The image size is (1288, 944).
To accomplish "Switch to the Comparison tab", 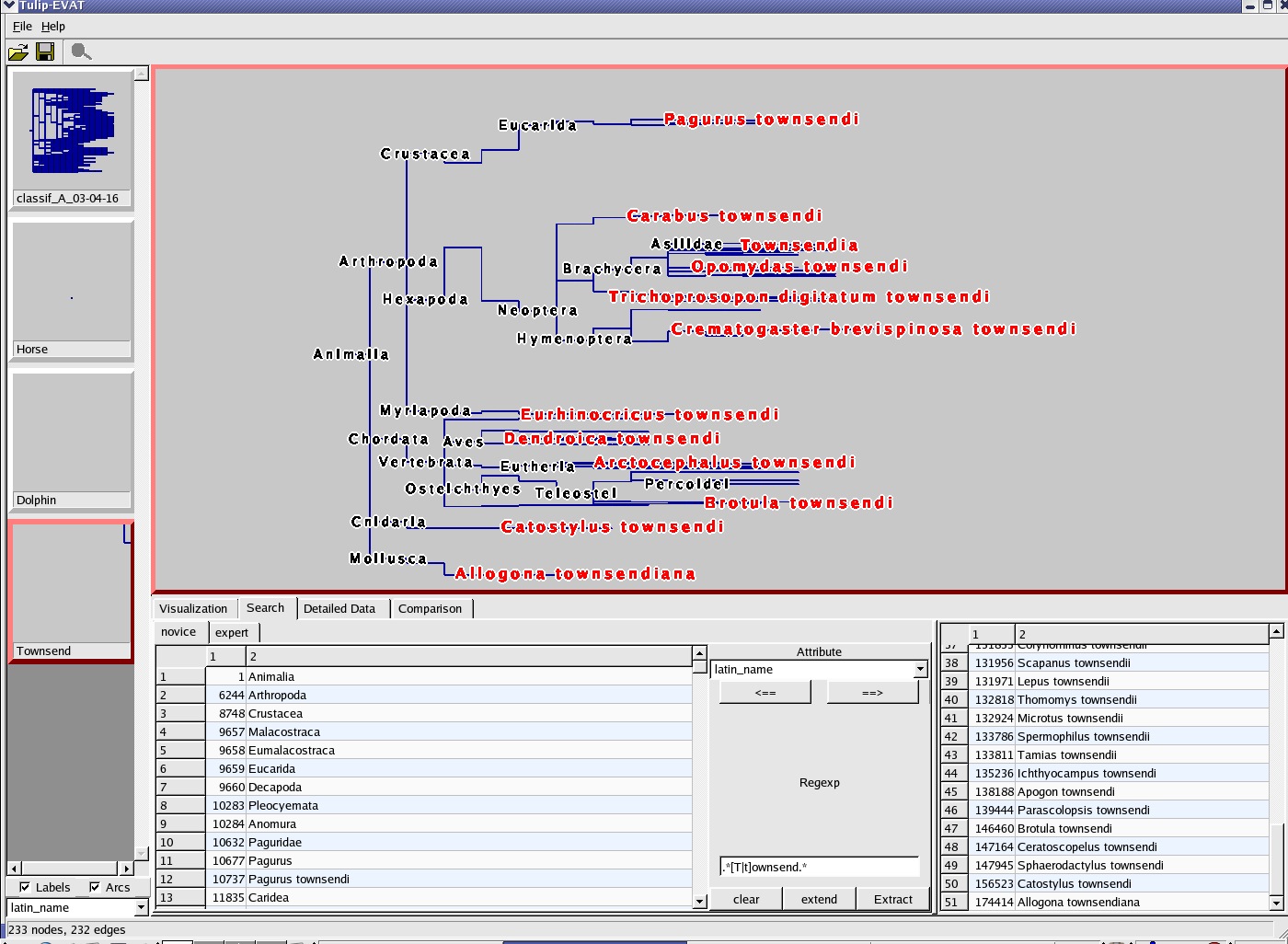I will (430, 609).
